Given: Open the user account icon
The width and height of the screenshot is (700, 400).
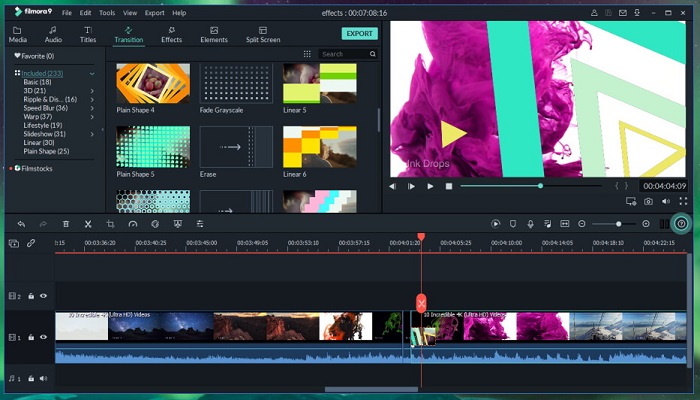Looking at the screenshot, I should coord(594,13).
